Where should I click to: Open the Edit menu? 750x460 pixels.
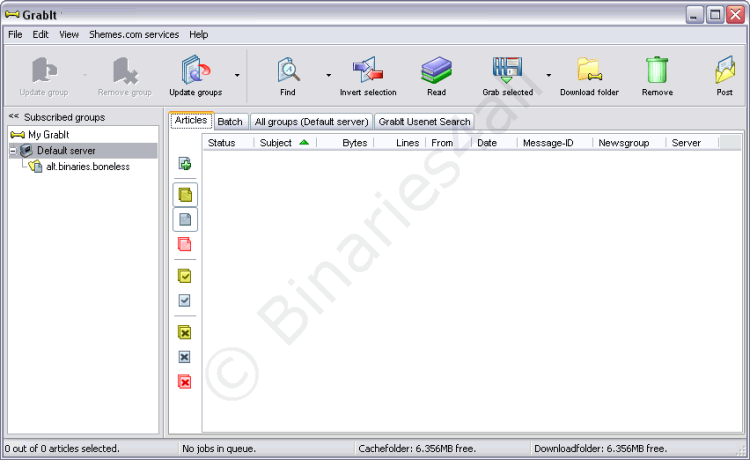click(41, 34)
